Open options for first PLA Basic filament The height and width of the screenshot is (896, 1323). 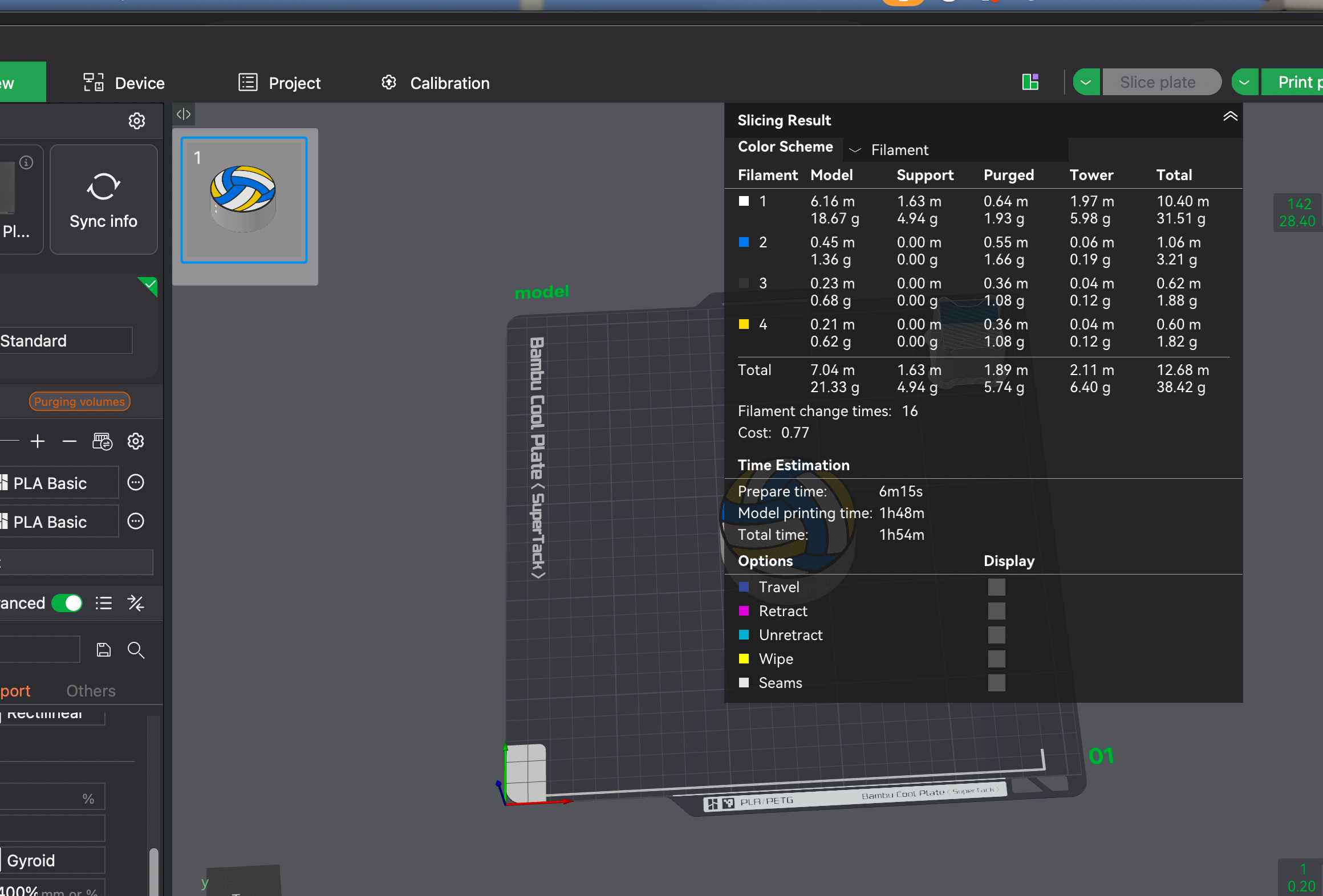(x=136, y=483)
